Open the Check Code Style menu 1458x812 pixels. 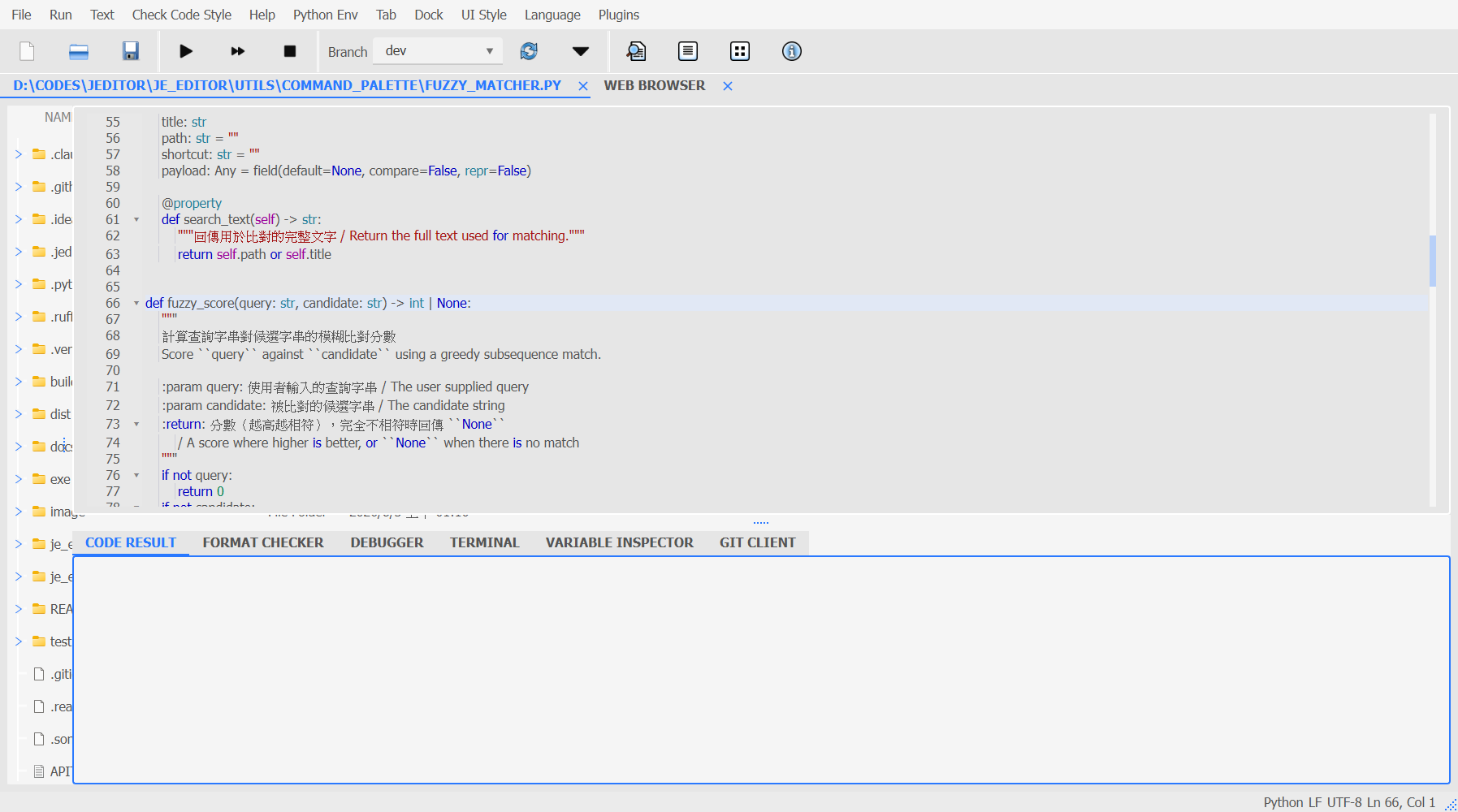[182, 15]
